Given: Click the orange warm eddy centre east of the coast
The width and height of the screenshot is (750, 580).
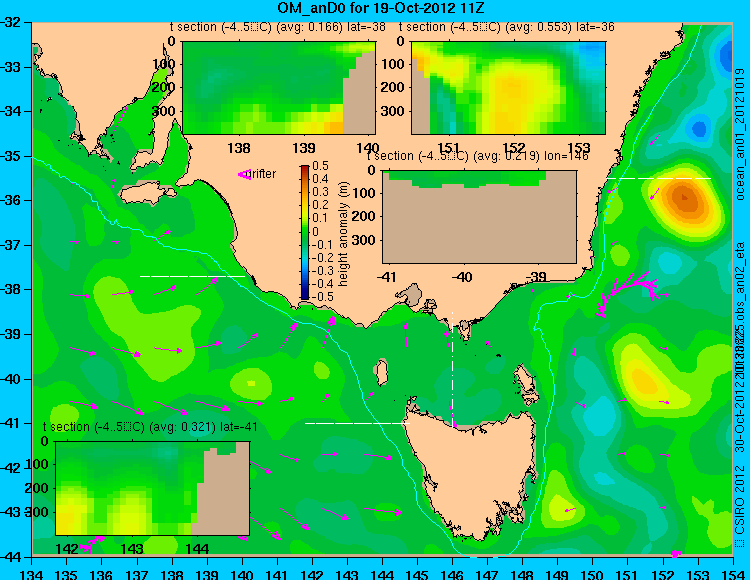Looking at the screenshot, I should click(685, 197).
